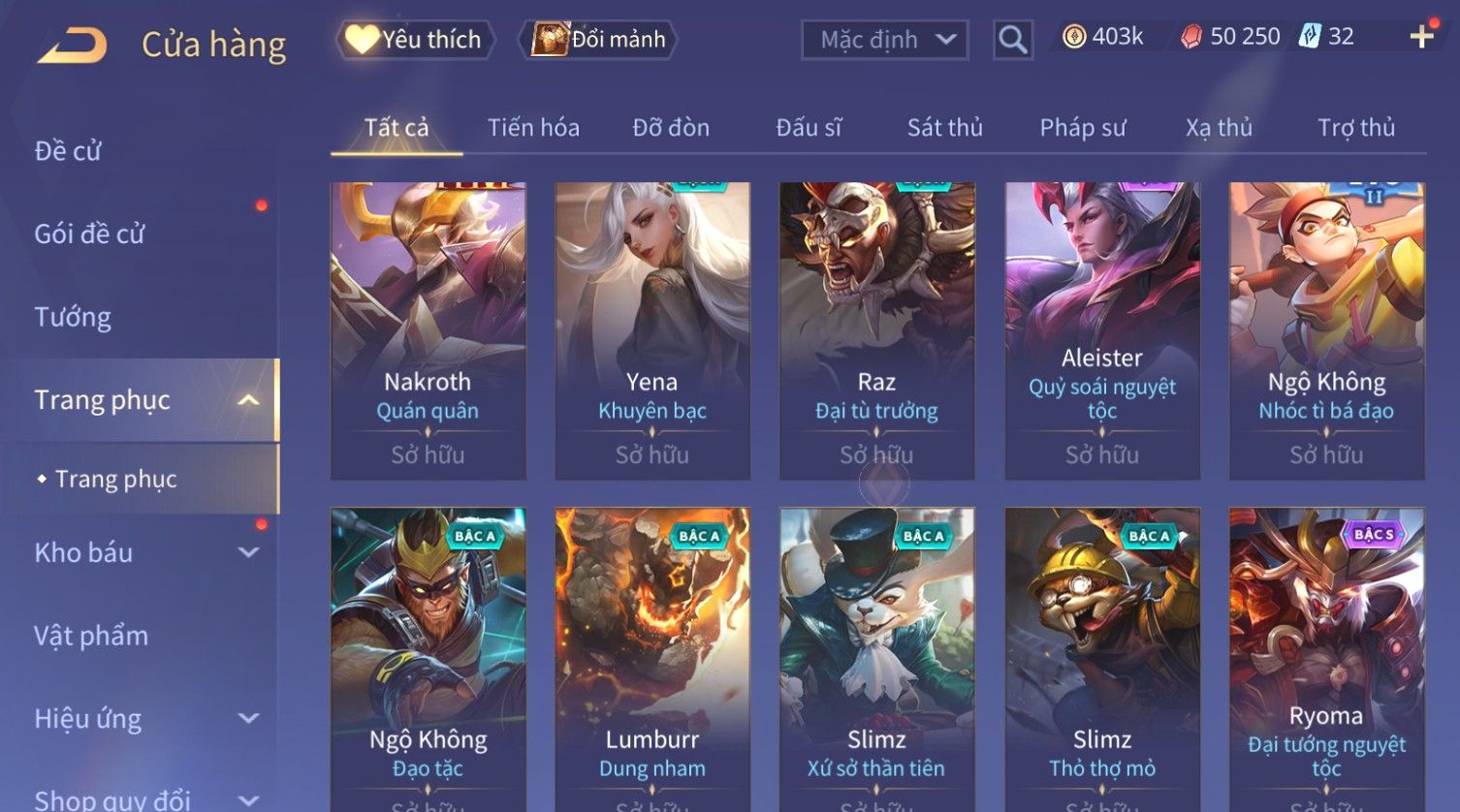Open Đổi mảnh chest exchange

tap(599, 40)
